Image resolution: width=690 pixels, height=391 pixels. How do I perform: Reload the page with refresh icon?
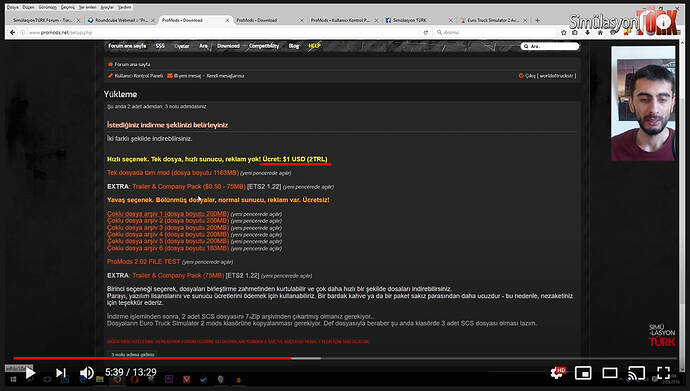[426, 33]
